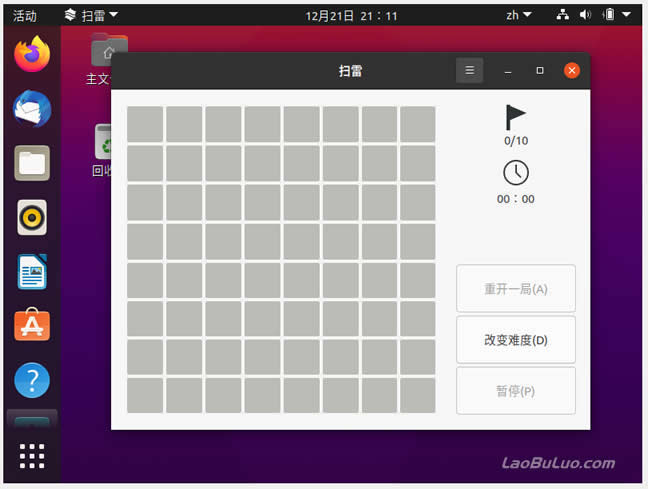Minimize the 扫雷 window

click(508, 71)
